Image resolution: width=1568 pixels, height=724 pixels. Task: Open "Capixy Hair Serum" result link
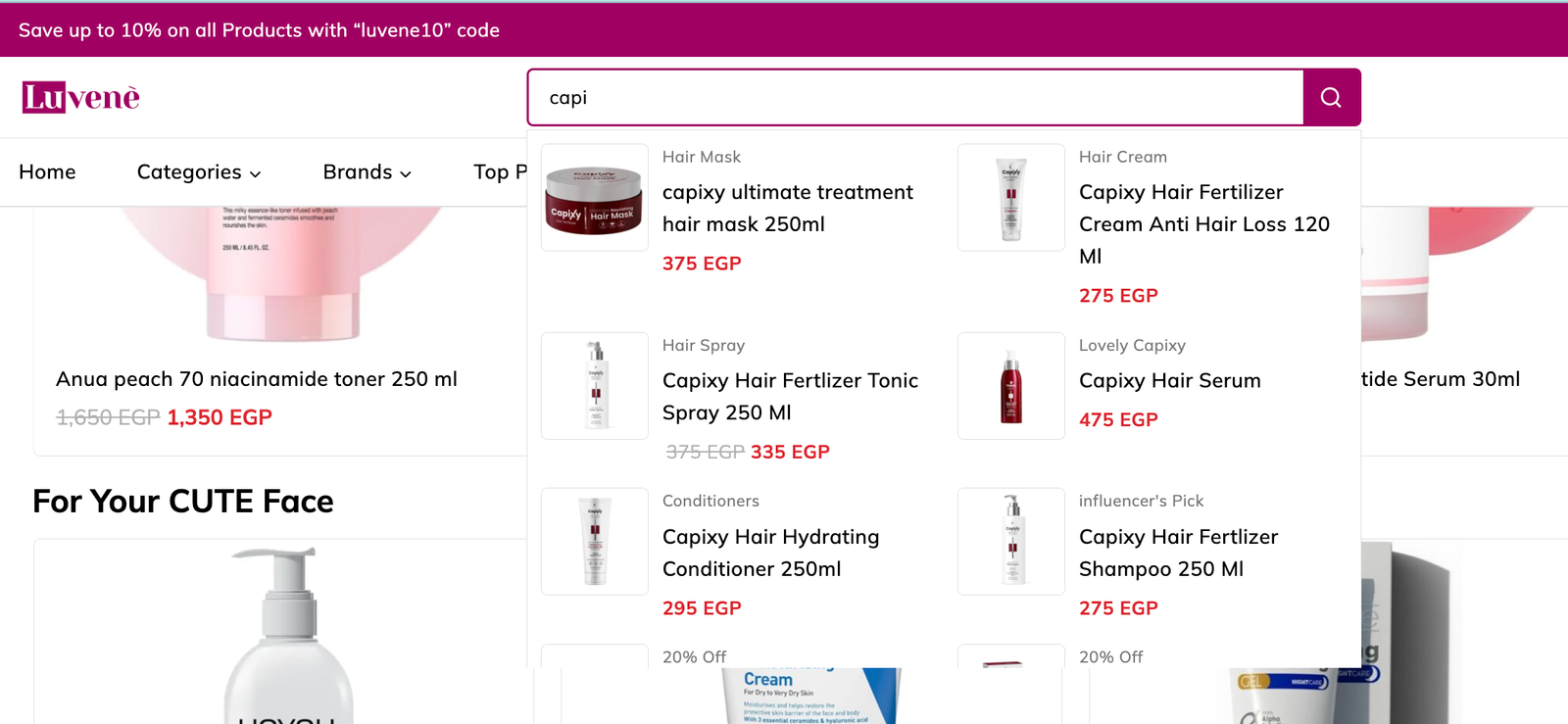1169,381
